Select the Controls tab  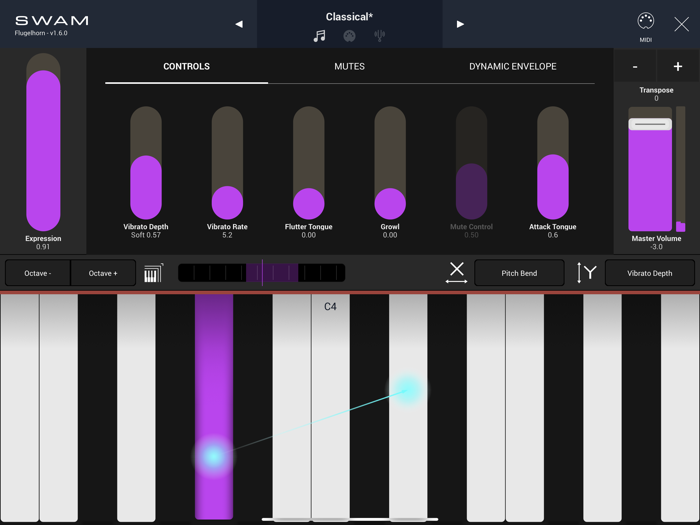coord(186,67)
